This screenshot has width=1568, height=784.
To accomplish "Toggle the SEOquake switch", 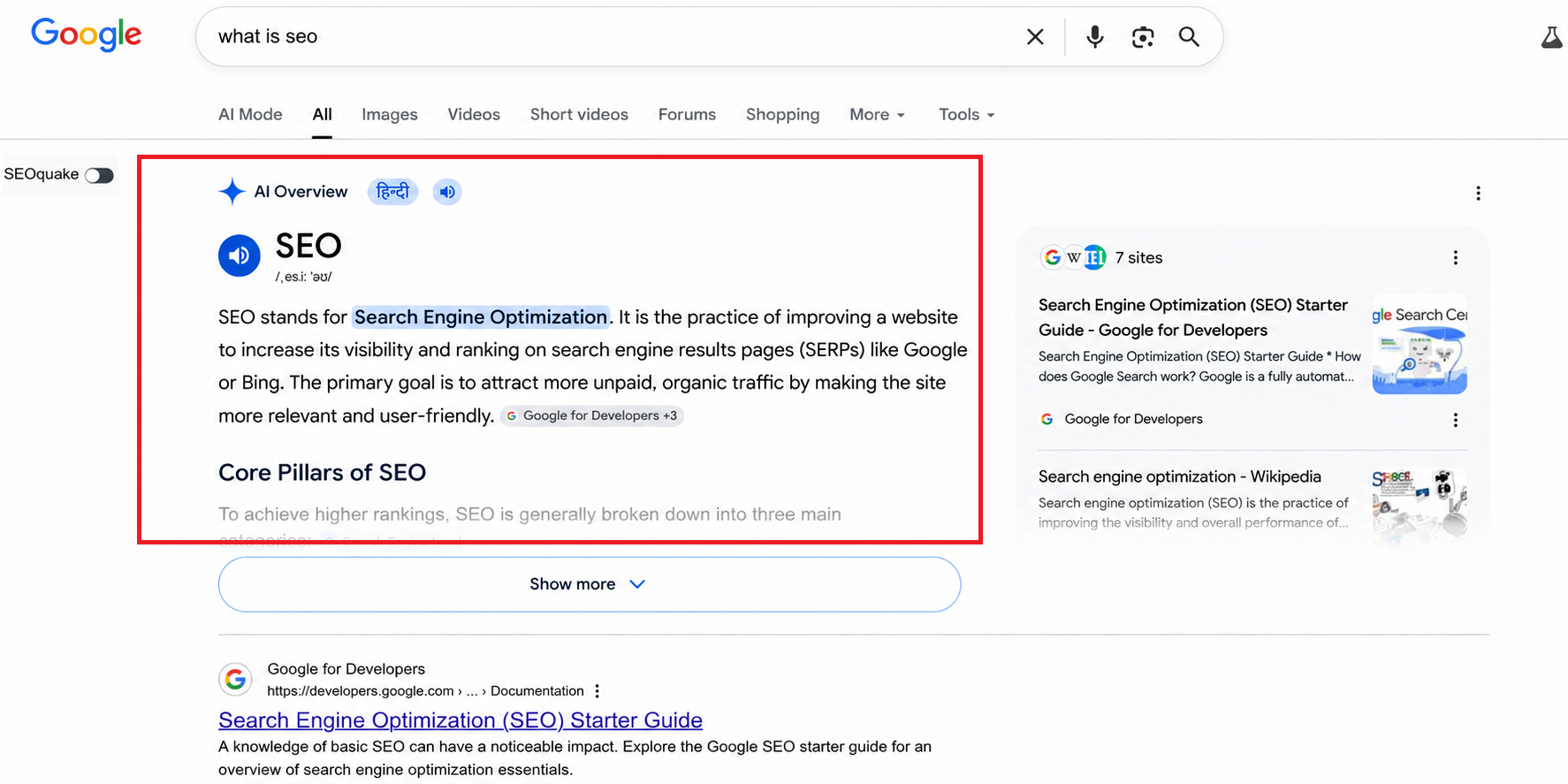I will [x=99, y=175].
